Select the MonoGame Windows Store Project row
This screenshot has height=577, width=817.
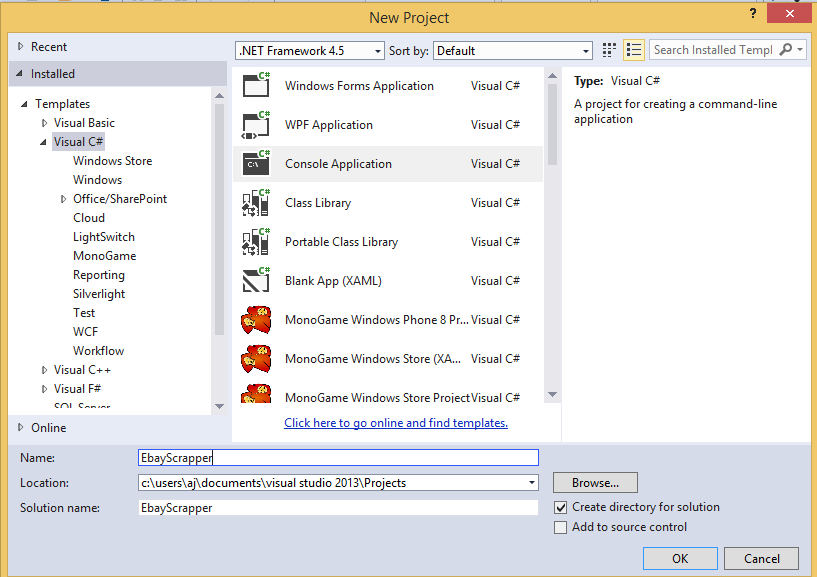pos(388,394)
